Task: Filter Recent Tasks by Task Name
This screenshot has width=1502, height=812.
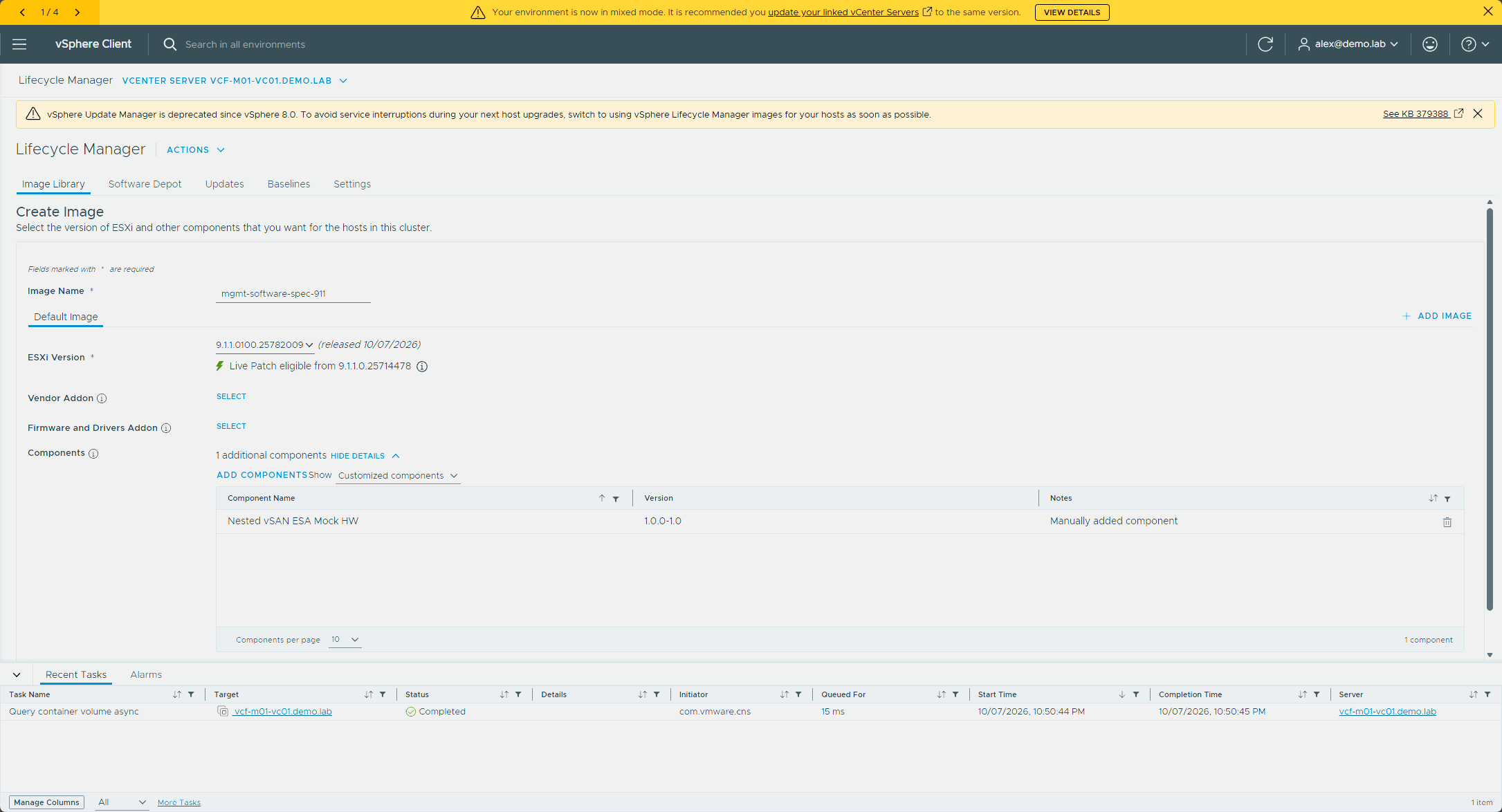Action: pyautogui.click(x=191, y=694)
